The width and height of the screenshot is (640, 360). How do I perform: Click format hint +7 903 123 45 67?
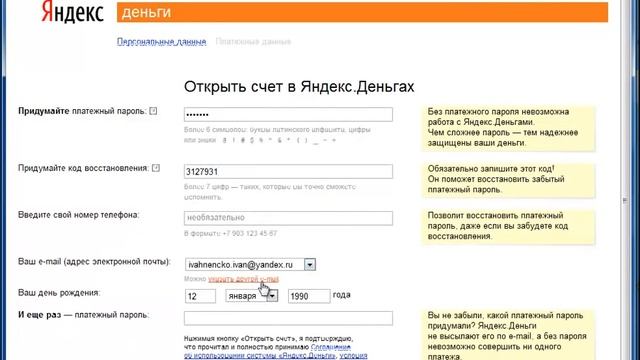click(231, 233)
